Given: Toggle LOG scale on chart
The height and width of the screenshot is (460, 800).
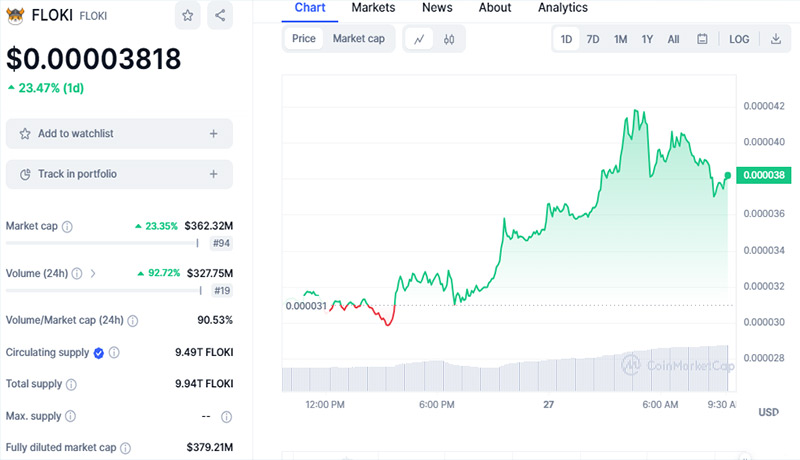Looking at the screenshot, I should pyautogui.click(x=739, y=39).
